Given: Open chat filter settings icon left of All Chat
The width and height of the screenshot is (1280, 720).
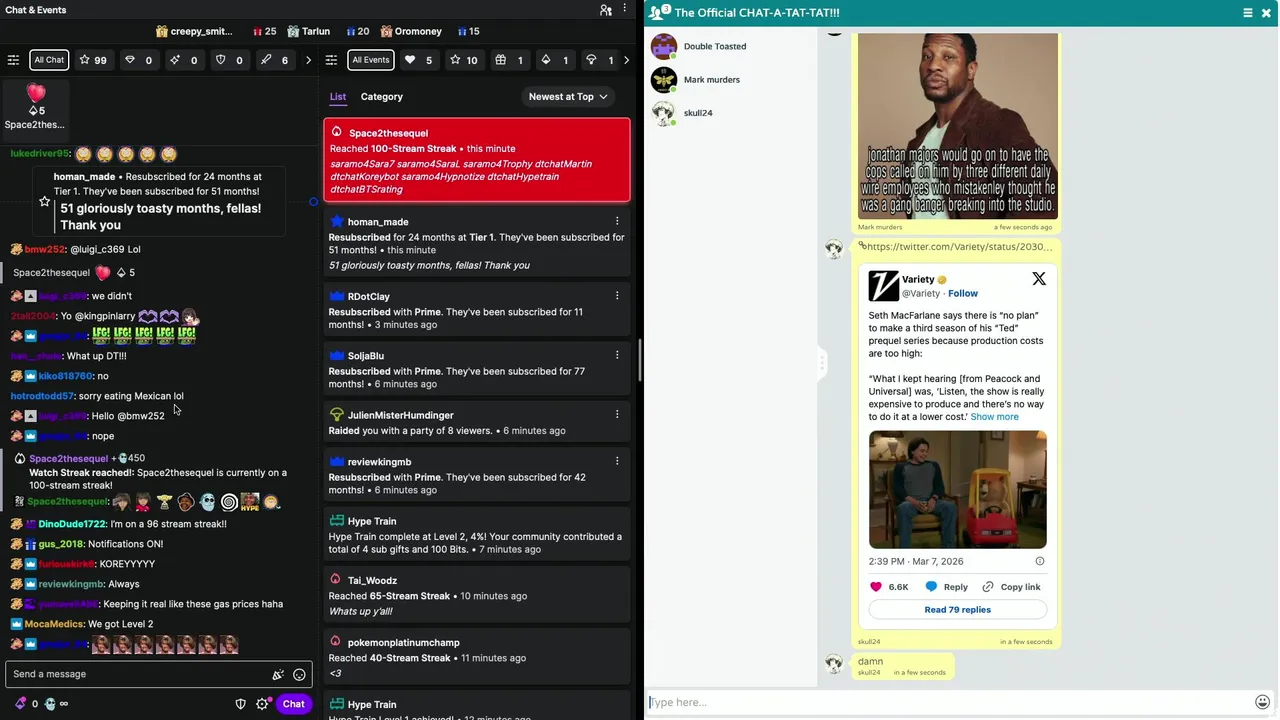Looking at the screenshot, I should point(14,60).
